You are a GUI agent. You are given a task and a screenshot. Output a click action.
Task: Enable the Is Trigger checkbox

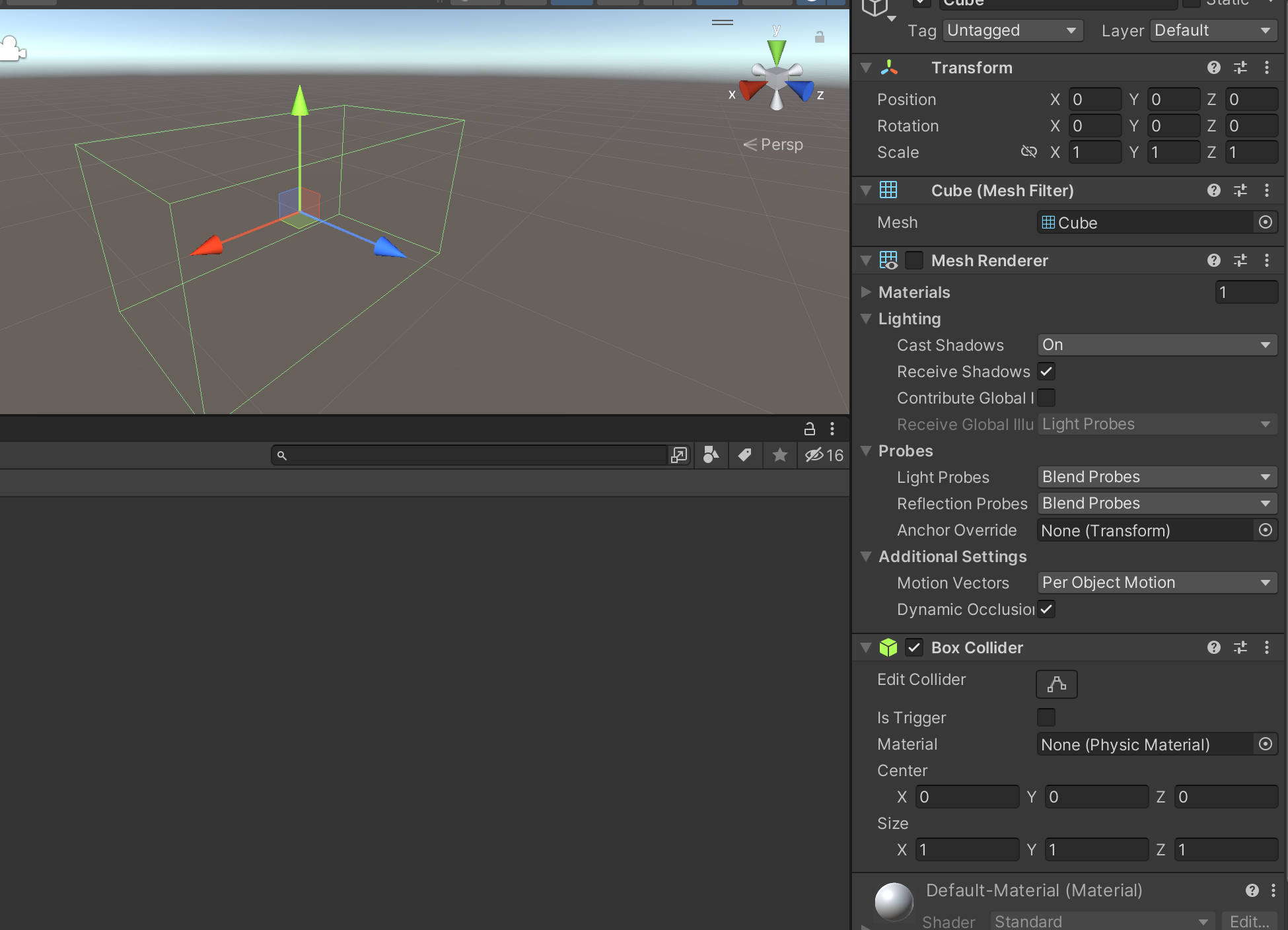point(1046,717)
